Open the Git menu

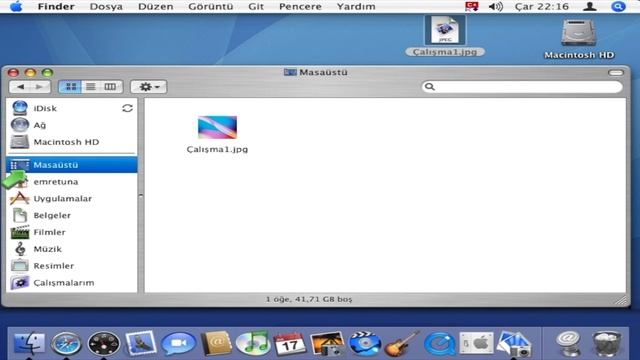click(x=256, y=7)
